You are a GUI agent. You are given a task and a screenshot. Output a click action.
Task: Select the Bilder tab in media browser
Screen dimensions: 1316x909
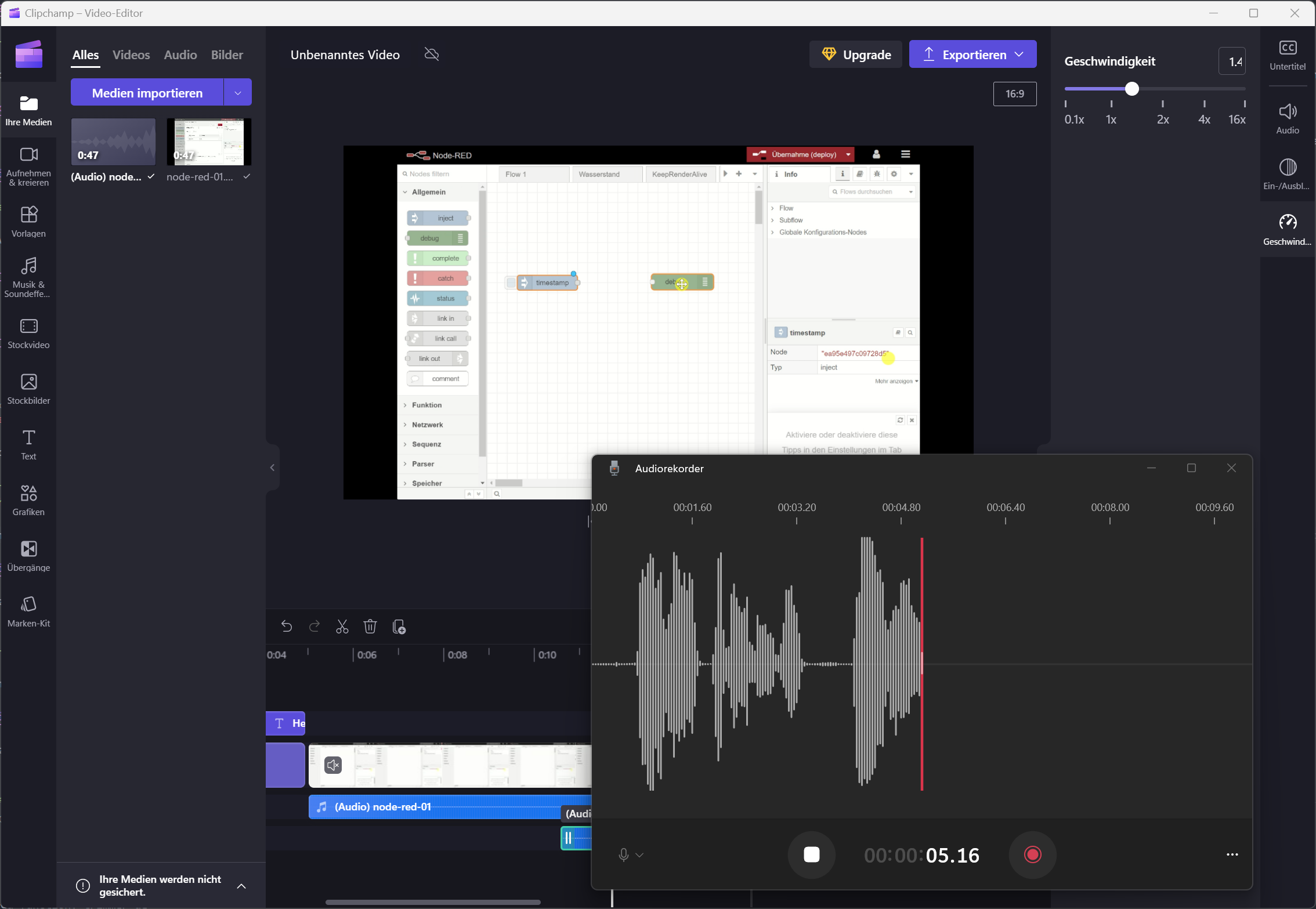pyautogui.click(x=228, y=54)
